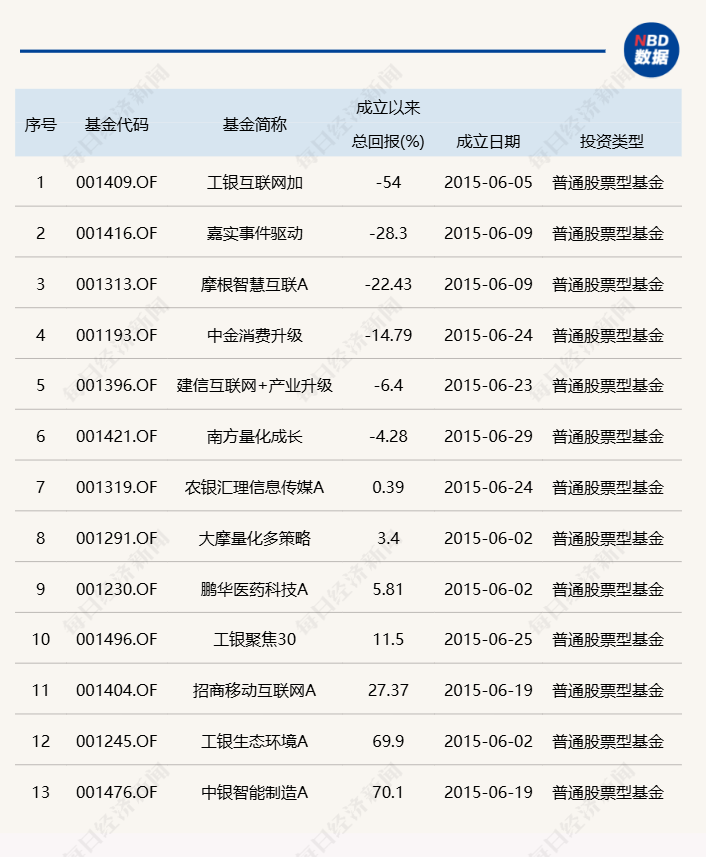Select fund 摩根智慧互联A
This screenshot has width=706, height=857.
[x=254, y=284]
